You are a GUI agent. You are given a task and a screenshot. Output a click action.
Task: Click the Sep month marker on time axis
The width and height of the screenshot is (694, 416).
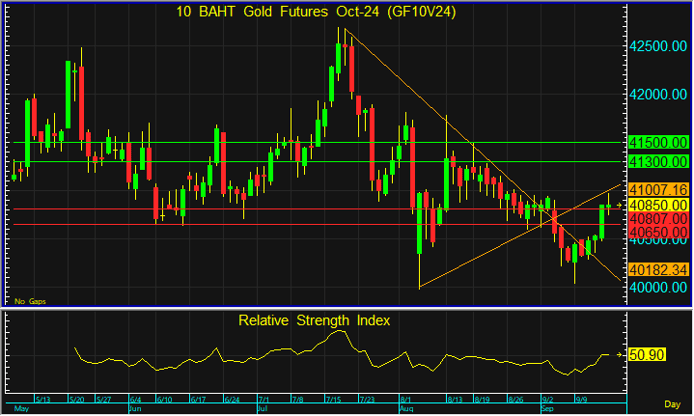tap(547, 409)
